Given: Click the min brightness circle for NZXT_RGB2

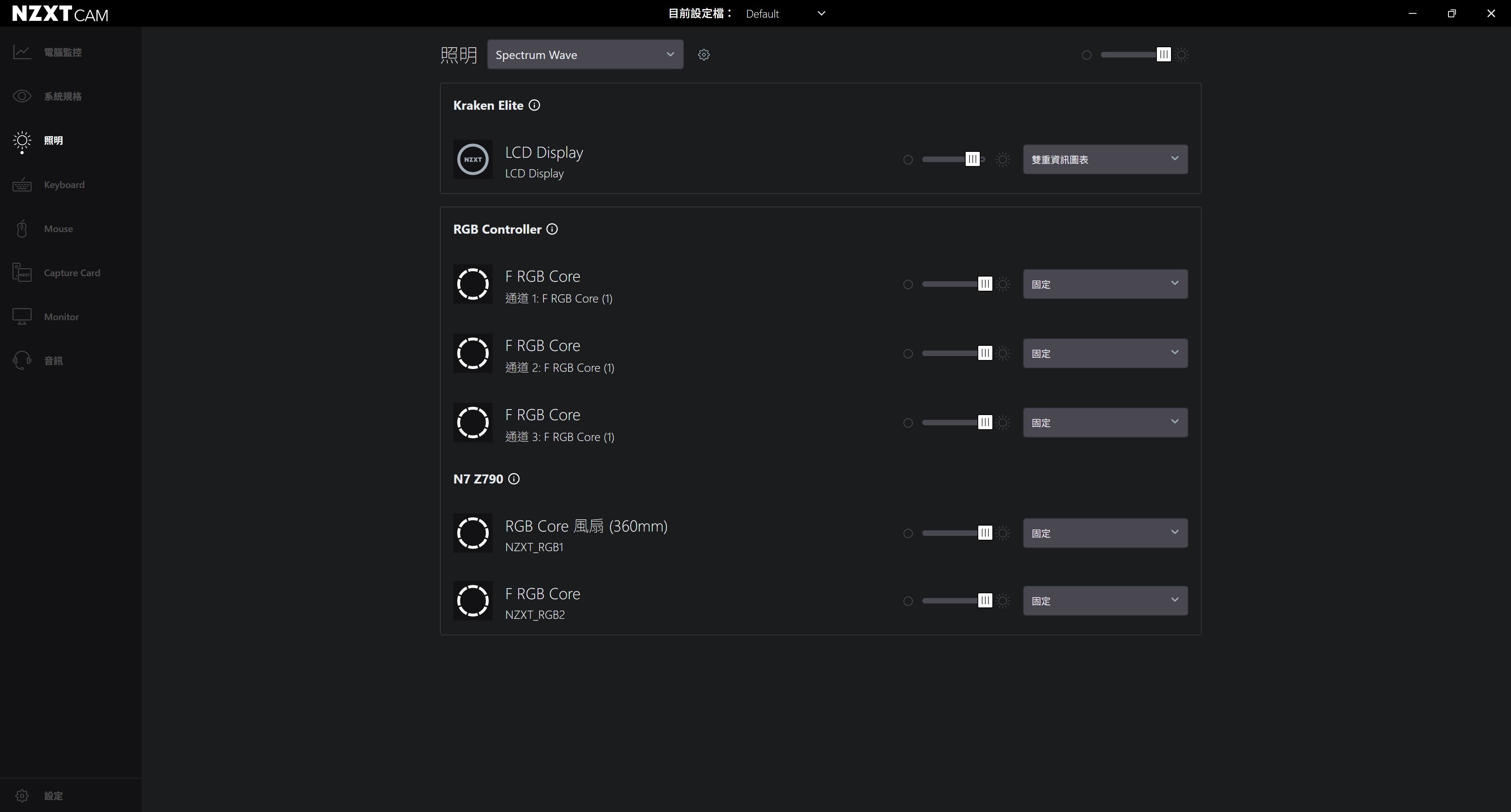Looking at the screenshot, I should coord(908,601).
